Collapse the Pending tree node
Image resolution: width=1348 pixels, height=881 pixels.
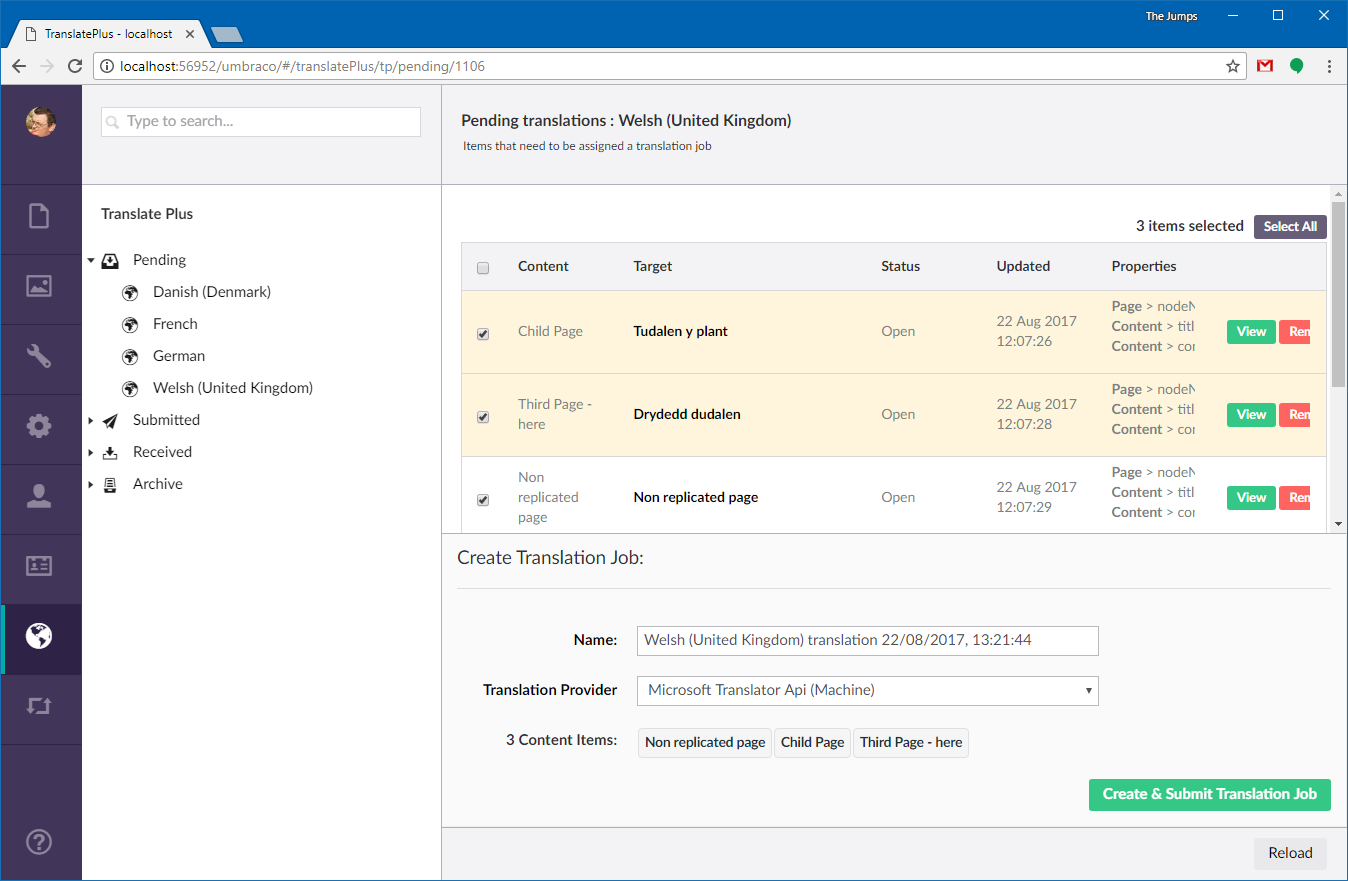[90, 260]
